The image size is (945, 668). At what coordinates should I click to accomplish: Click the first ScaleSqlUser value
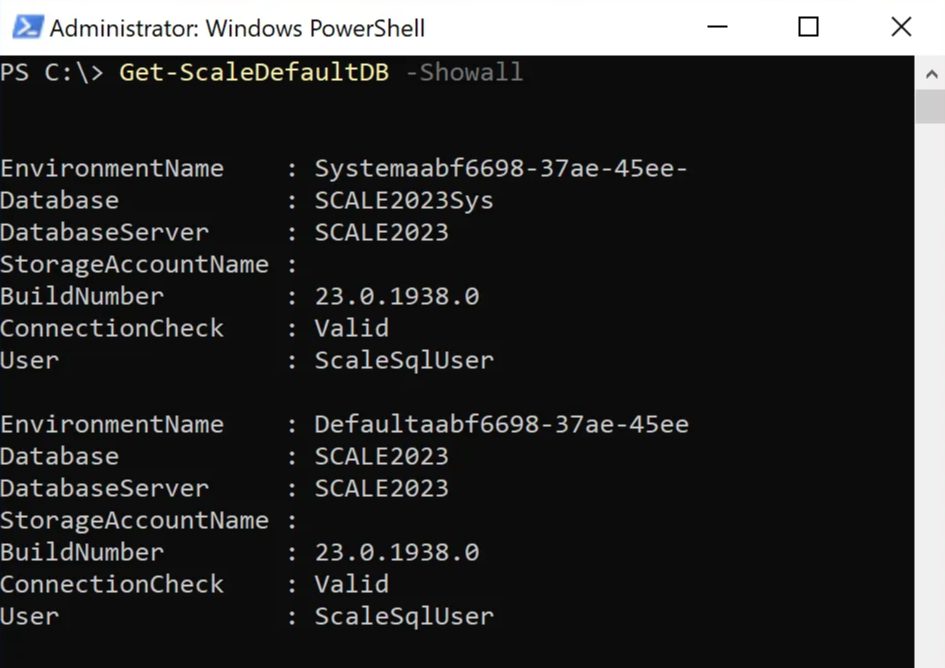[x=404, y=361]
